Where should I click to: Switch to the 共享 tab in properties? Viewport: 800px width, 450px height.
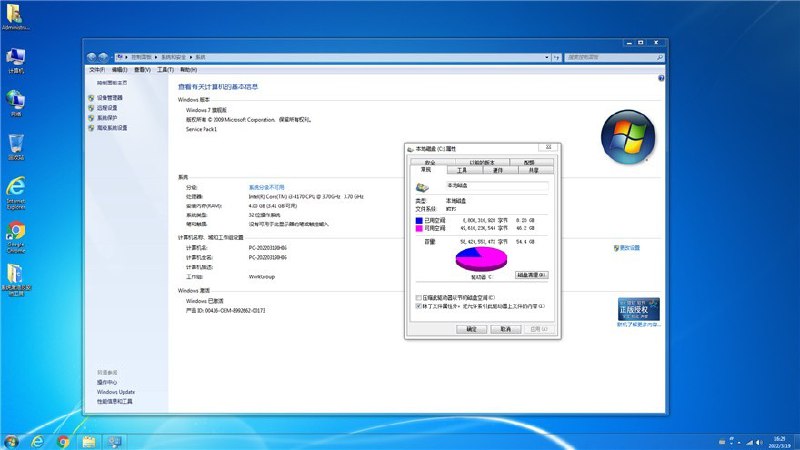point(533,171)
